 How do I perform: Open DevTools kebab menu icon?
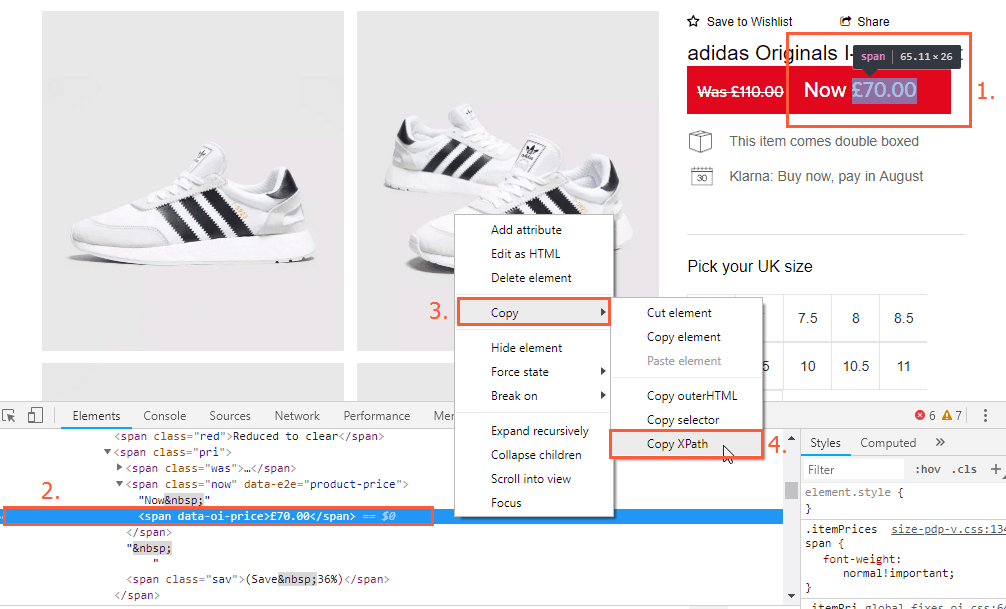click(x=985, y=416)
